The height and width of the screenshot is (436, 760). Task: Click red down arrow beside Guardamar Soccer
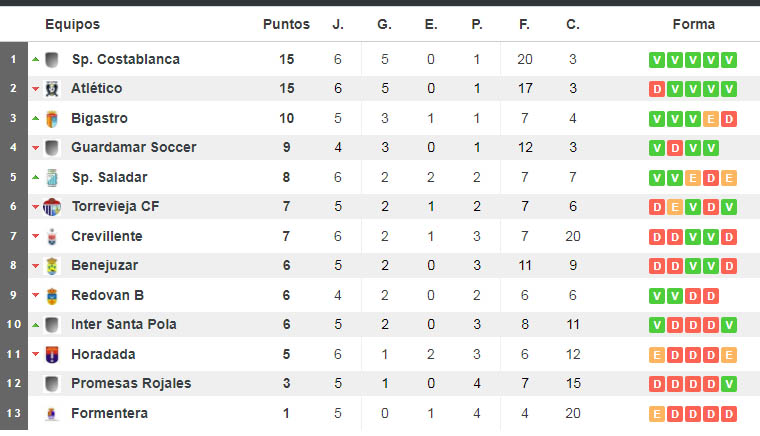(35, 148)
